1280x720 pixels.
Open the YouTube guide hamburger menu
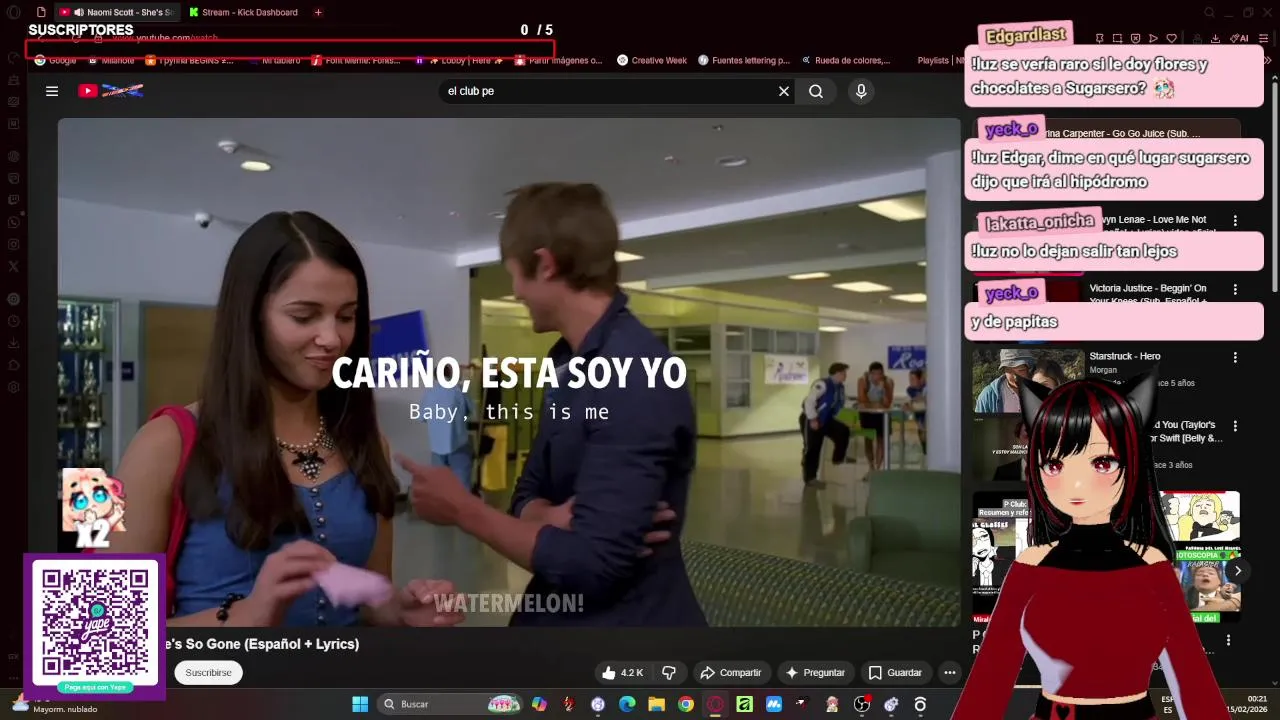pos(52,91)
